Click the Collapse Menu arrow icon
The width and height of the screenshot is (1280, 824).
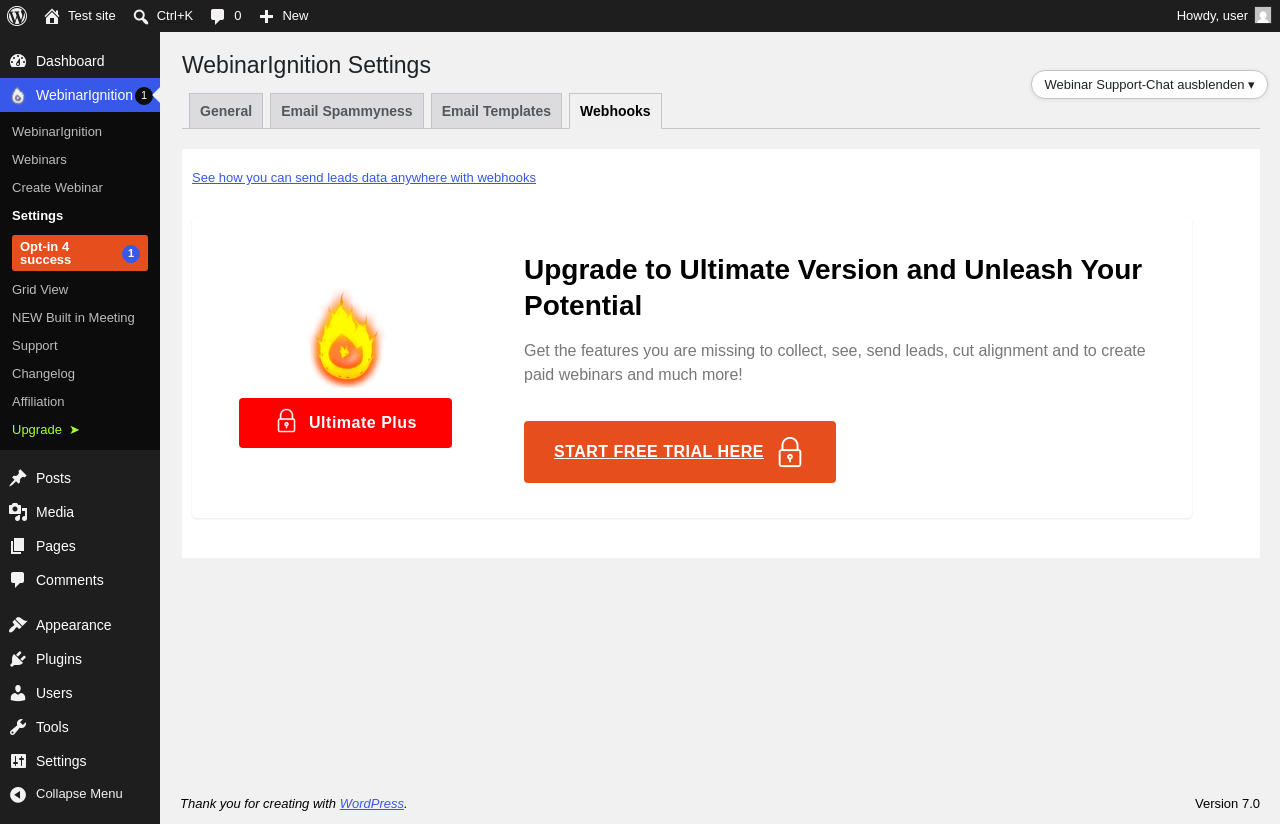point(18,794)
